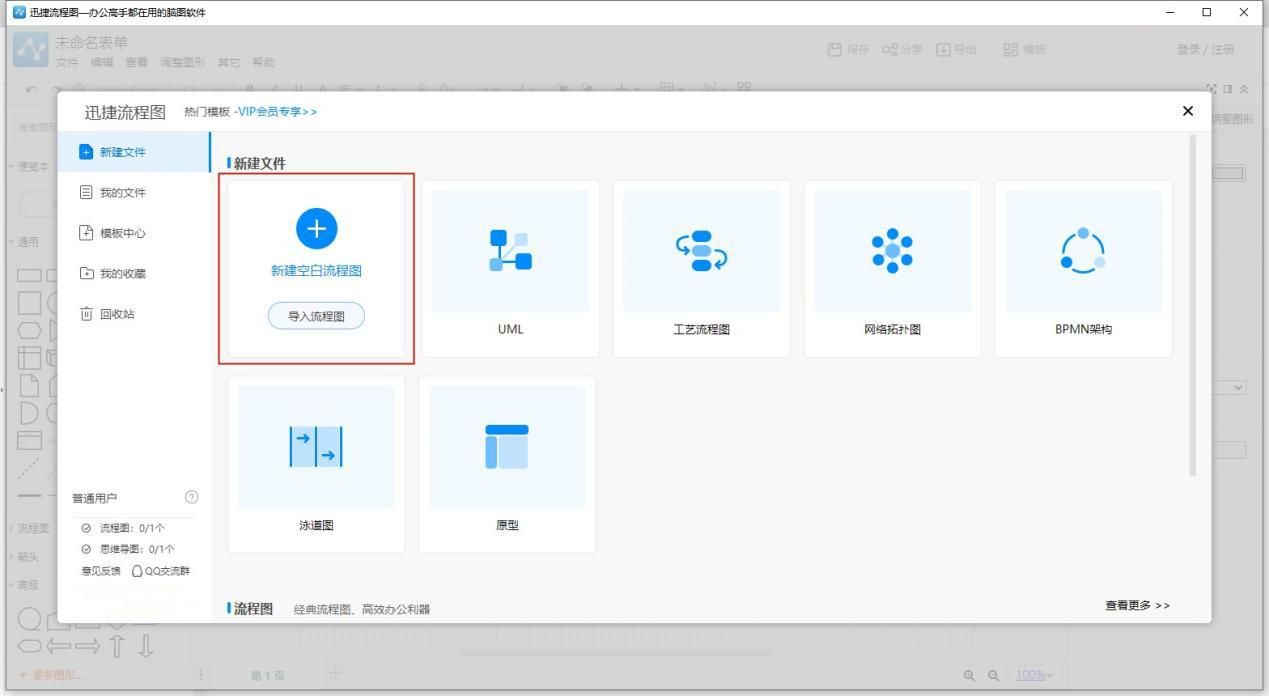Open the BPMN架构 template icon

pos(1083,250)
